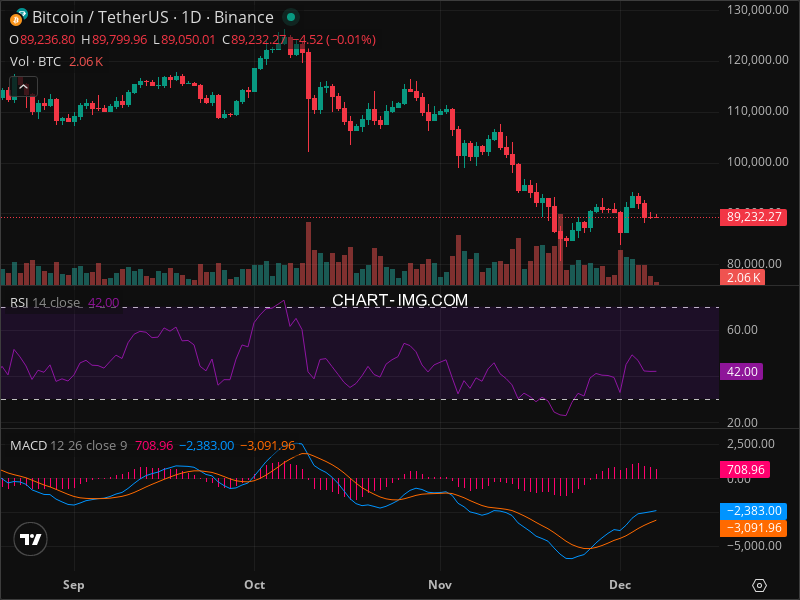
Task: Select the Vol · BTC indicator label
Action: pos(36,61)
